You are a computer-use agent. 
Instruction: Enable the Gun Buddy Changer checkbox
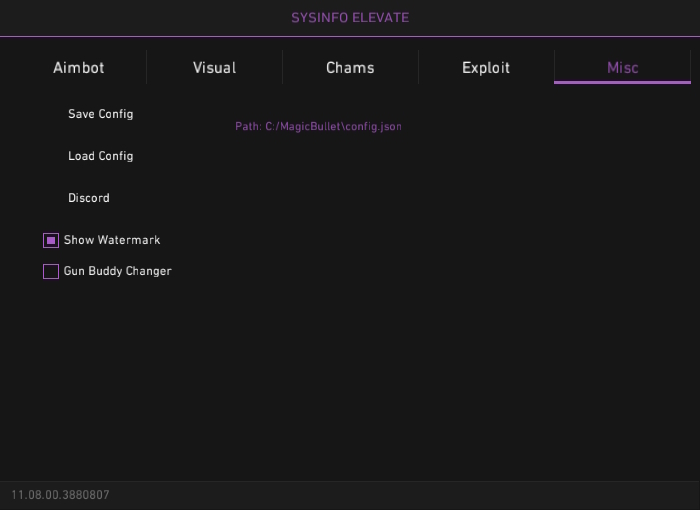(51, 271)
